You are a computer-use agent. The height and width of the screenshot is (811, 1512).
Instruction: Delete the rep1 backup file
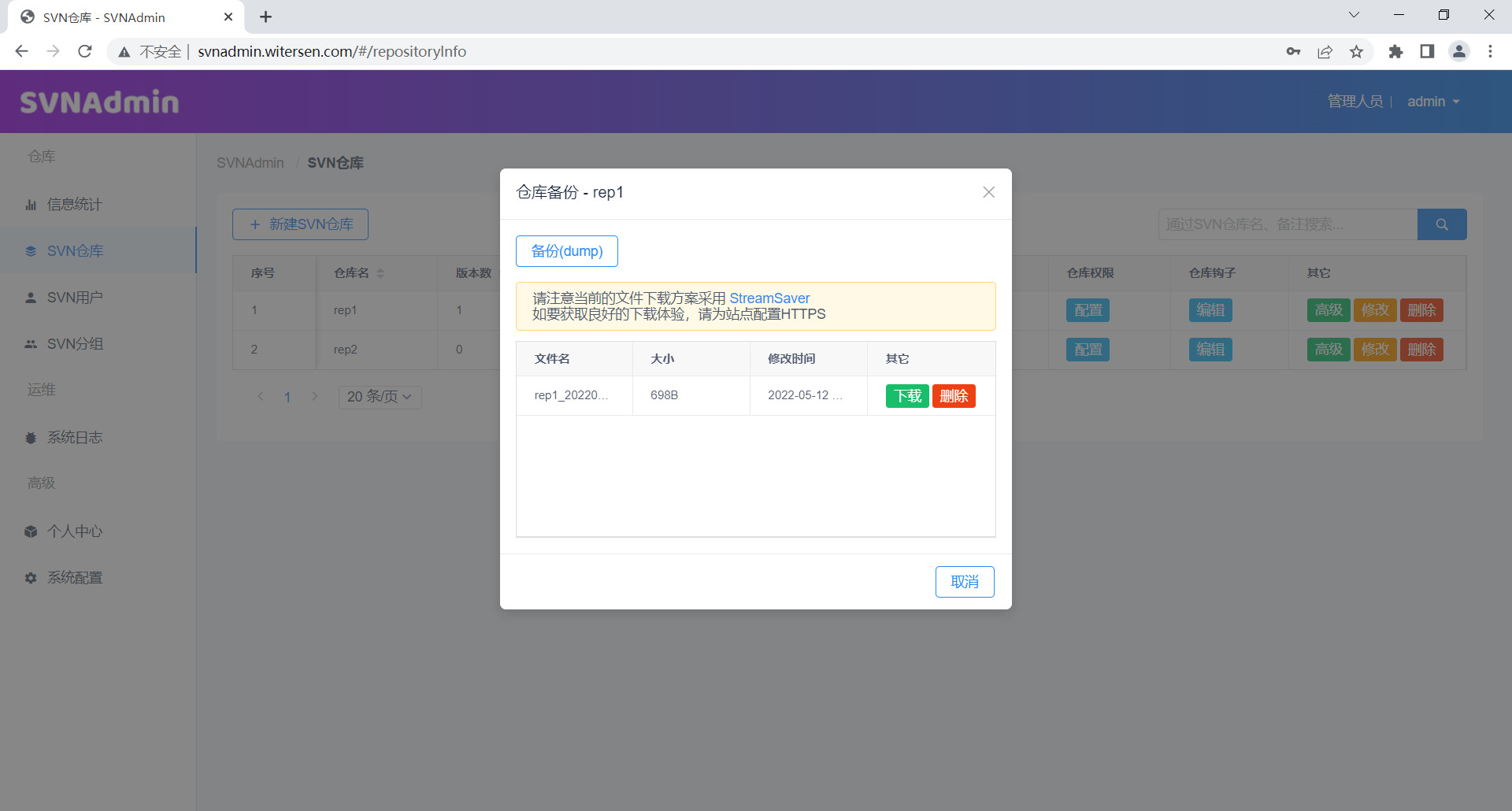point(954,396)
